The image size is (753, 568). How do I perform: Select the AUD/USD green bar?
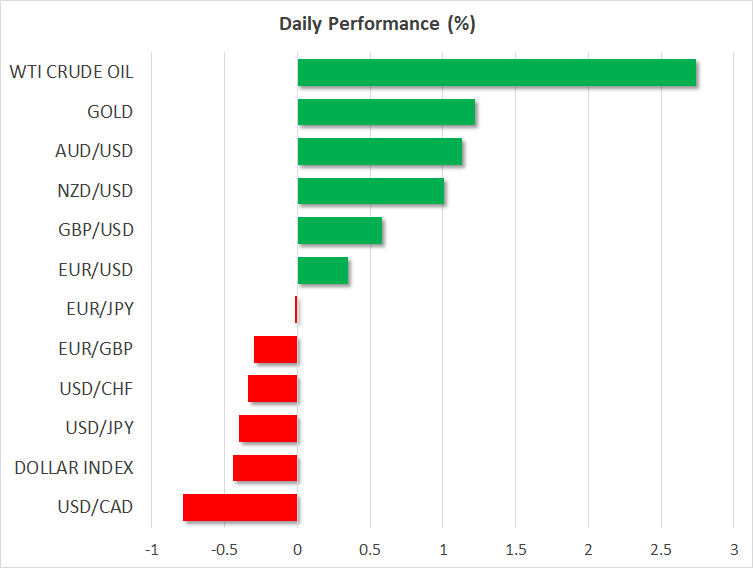379,152
